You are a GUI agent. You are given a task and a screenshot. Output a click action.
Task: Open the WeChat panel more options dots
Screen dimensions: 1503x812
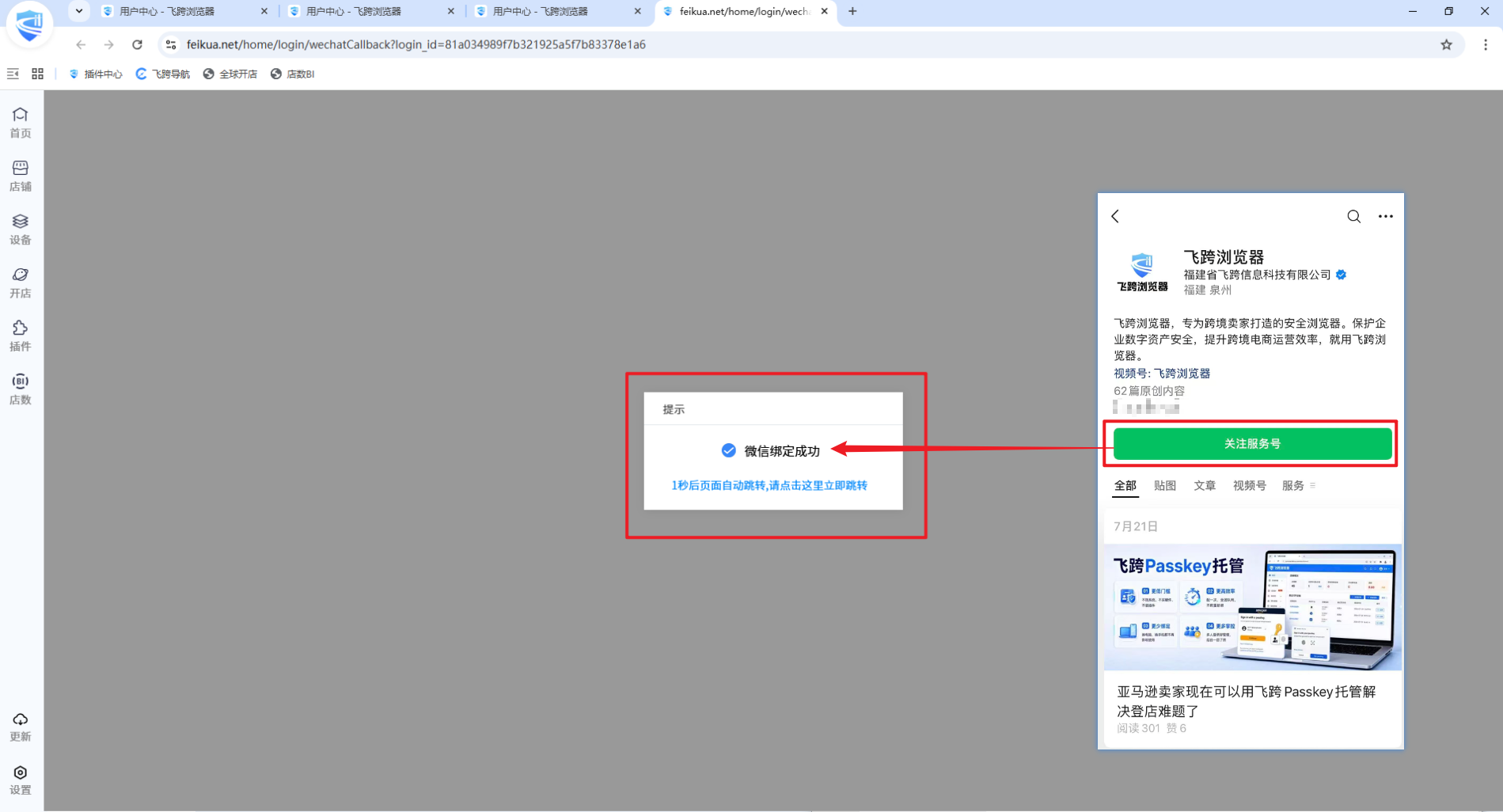1386,216
